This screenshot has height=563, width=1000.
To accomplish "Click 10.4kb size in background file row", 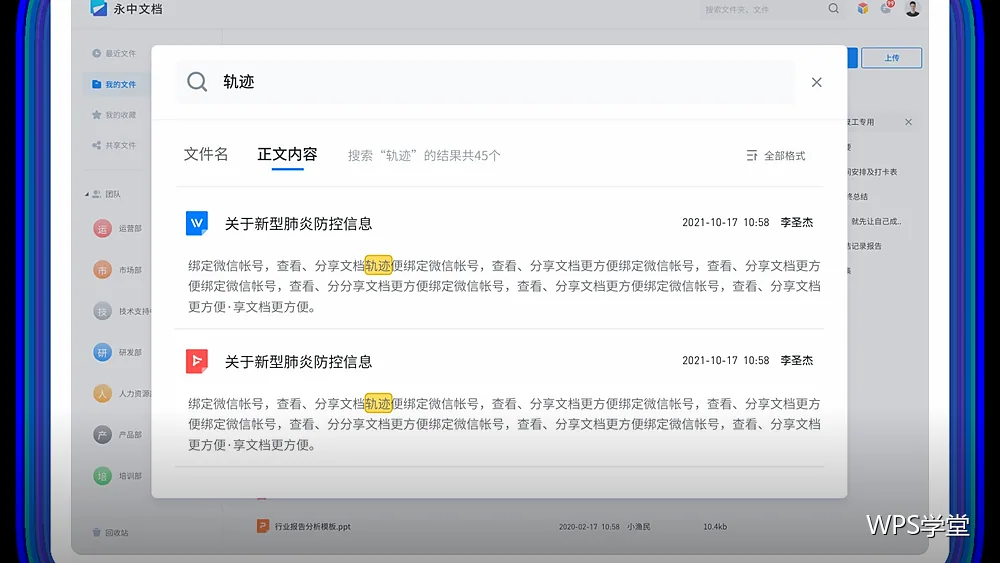I will coord(715,527).
